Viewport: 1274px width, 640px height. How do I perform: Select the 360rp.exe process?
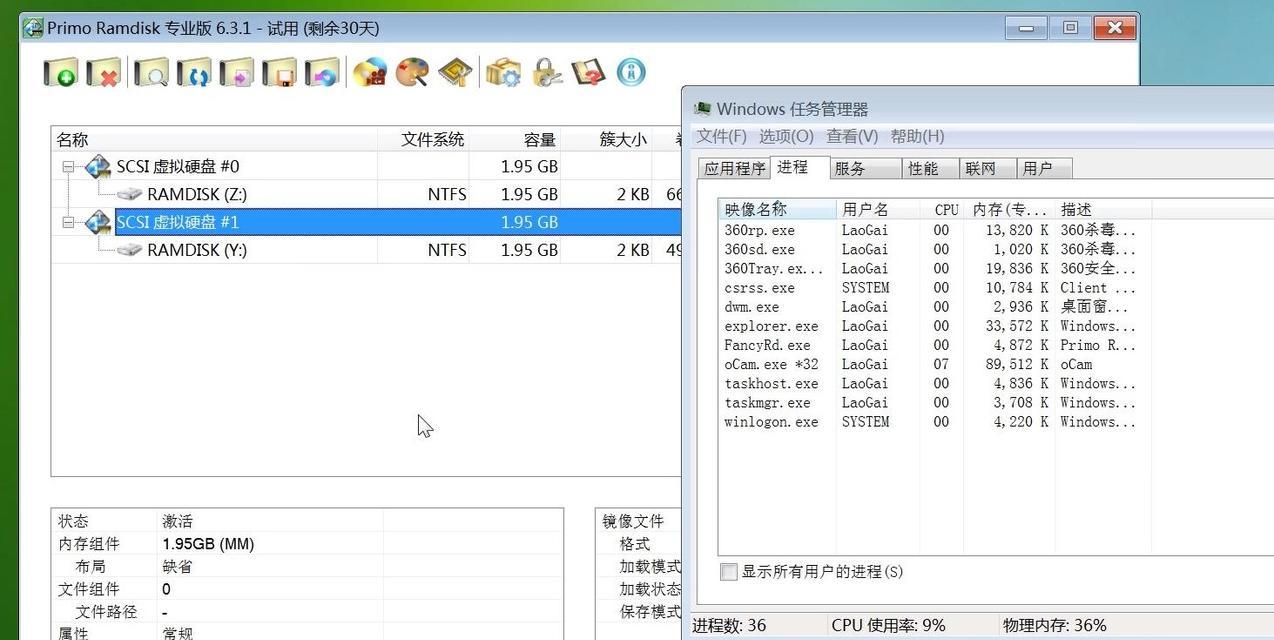934,230
